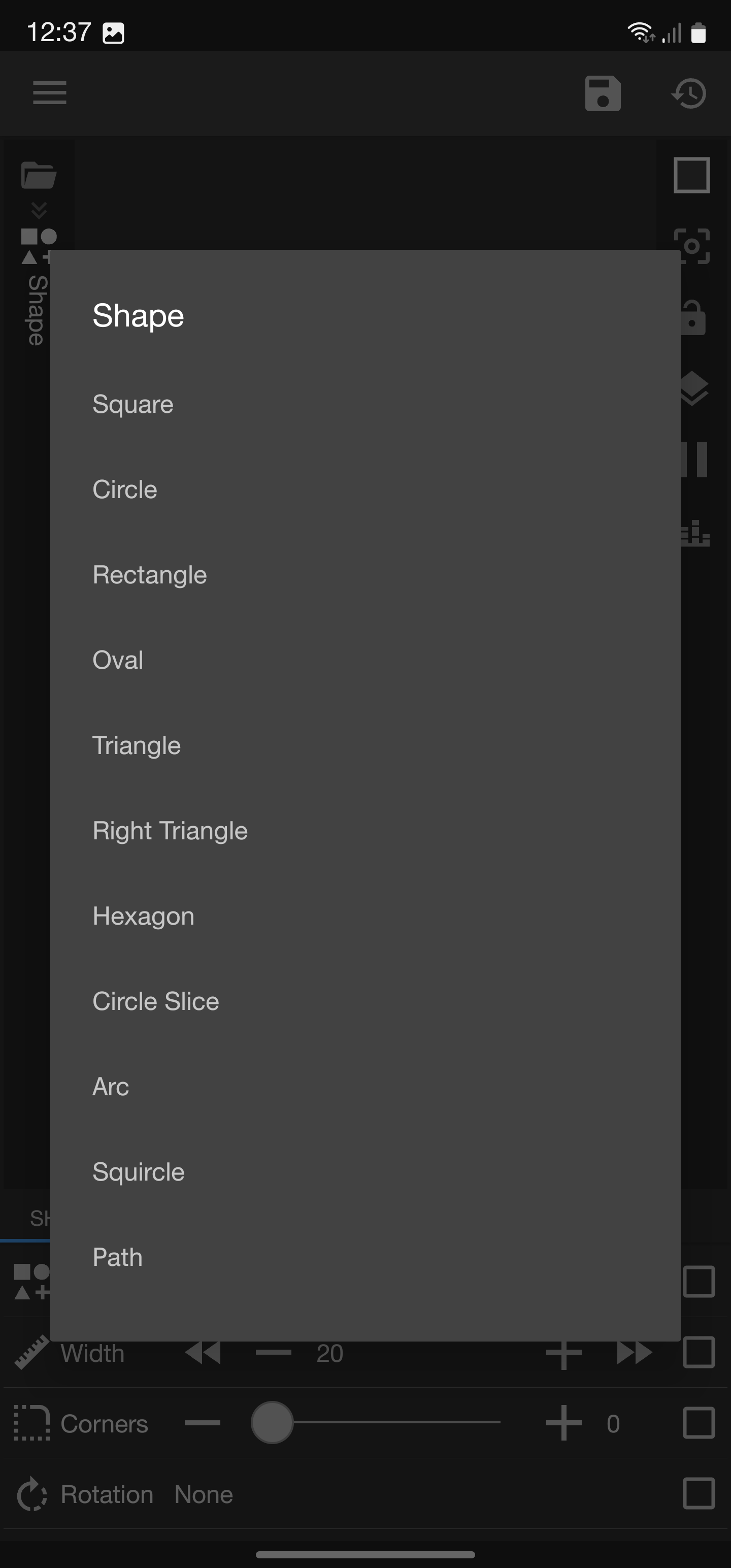This screenshot has width=731, height=1568.
Task: Choose the Squircle shape option
Action: [x=138, y=1172]
